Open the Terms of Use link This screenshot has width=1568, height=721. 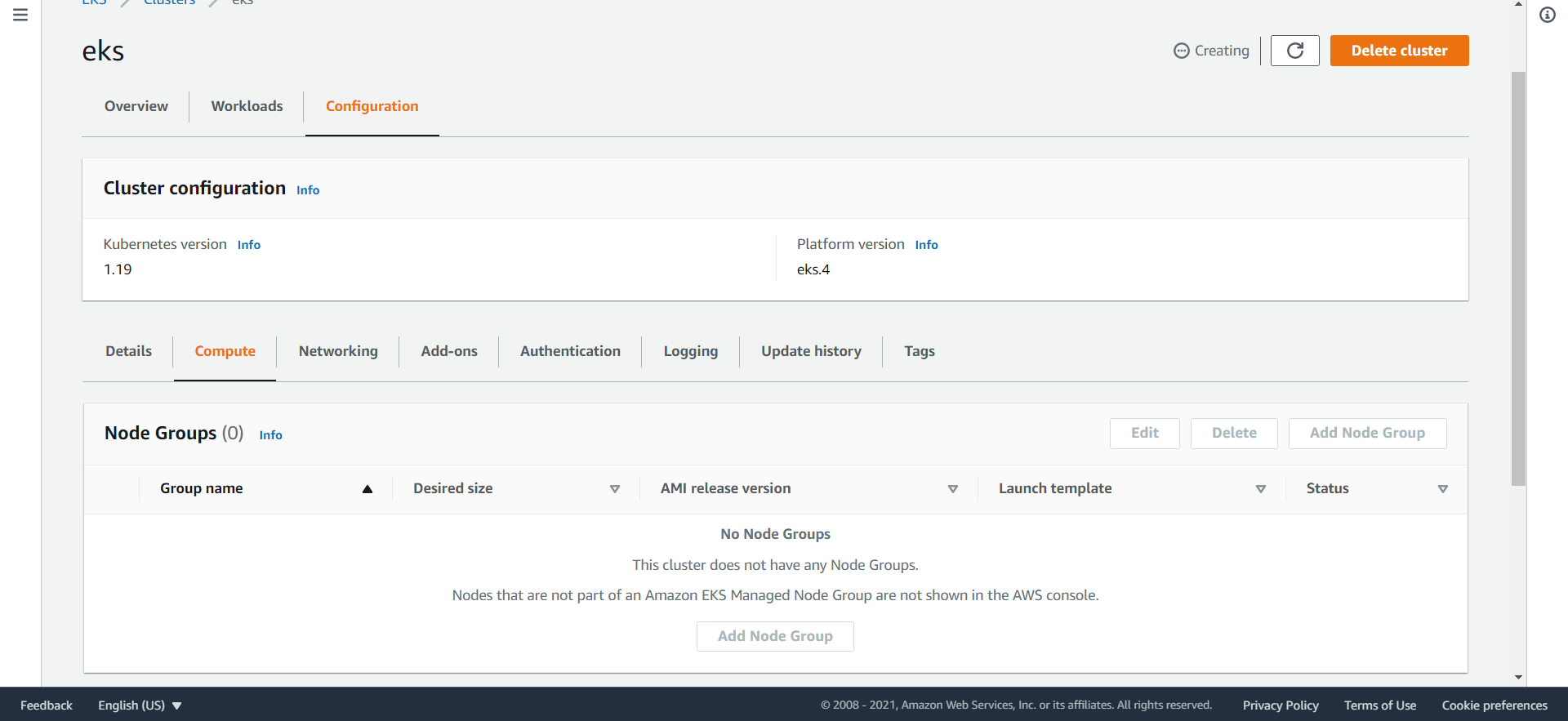pyautogui.click(x=1380, y=705)
